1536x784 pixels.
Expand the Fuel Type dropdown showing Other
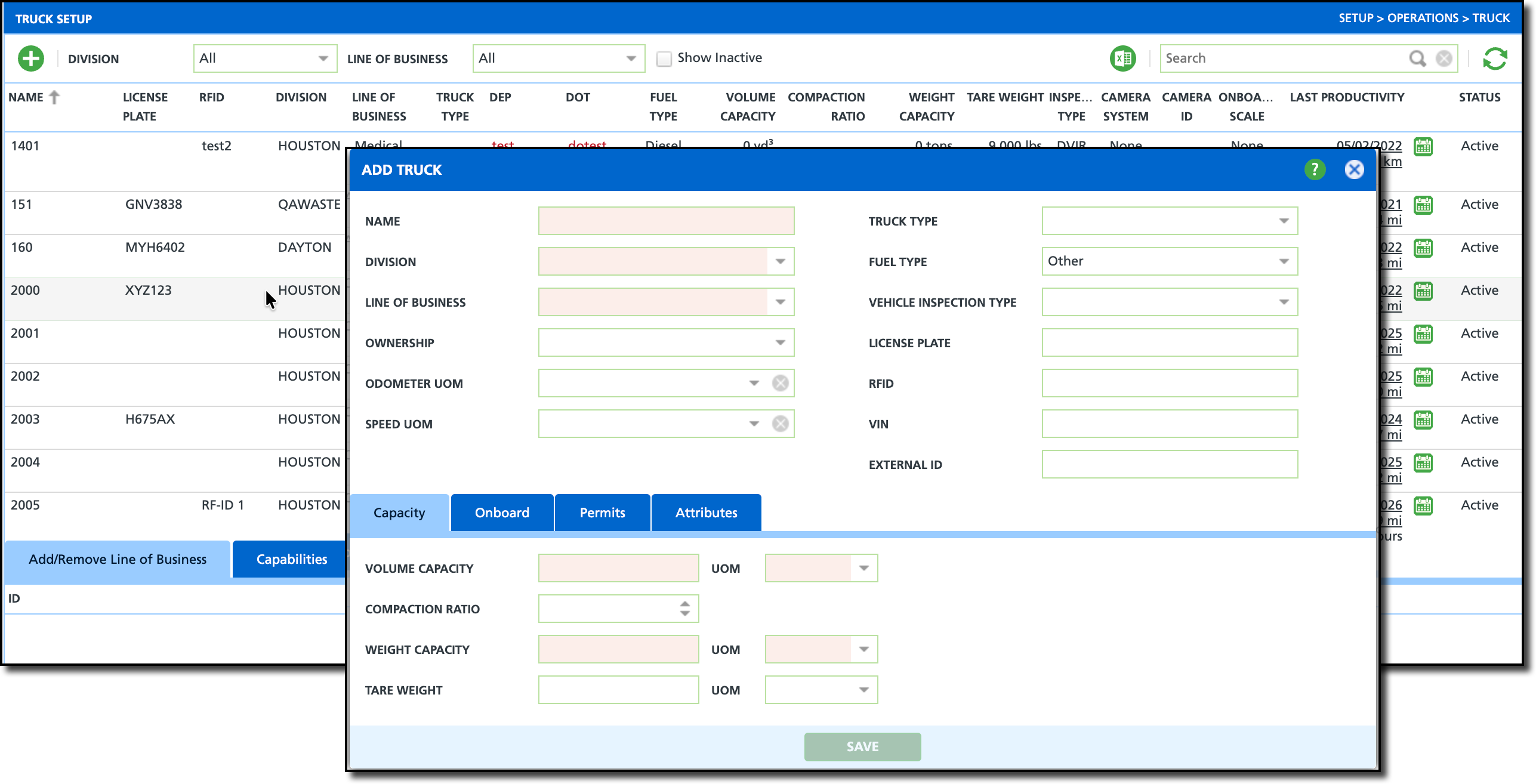(1284, 261)
